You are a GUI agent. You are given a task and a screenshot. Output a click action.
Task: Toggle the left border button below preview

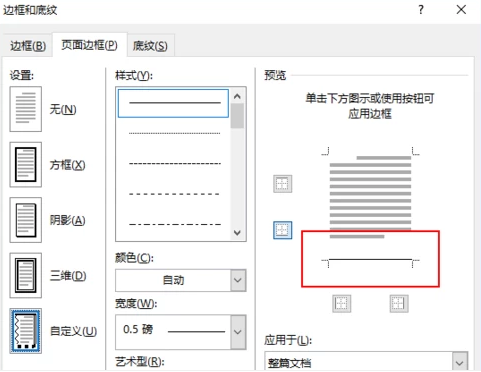click(x=342, y=304)
